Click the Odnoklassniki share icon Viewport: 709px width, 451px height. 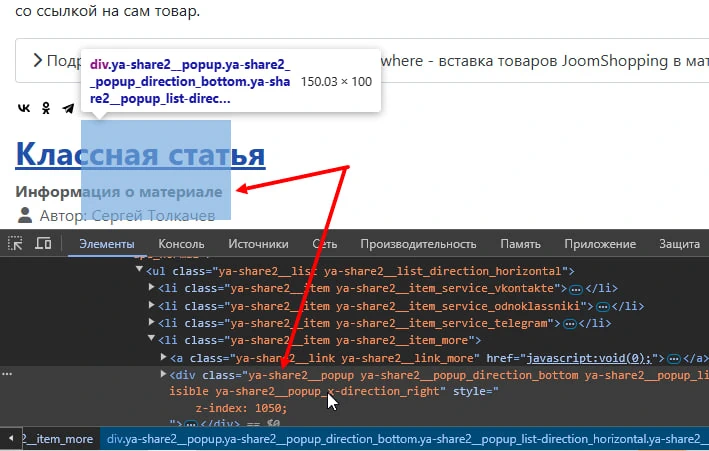click(x=46, y=108)
